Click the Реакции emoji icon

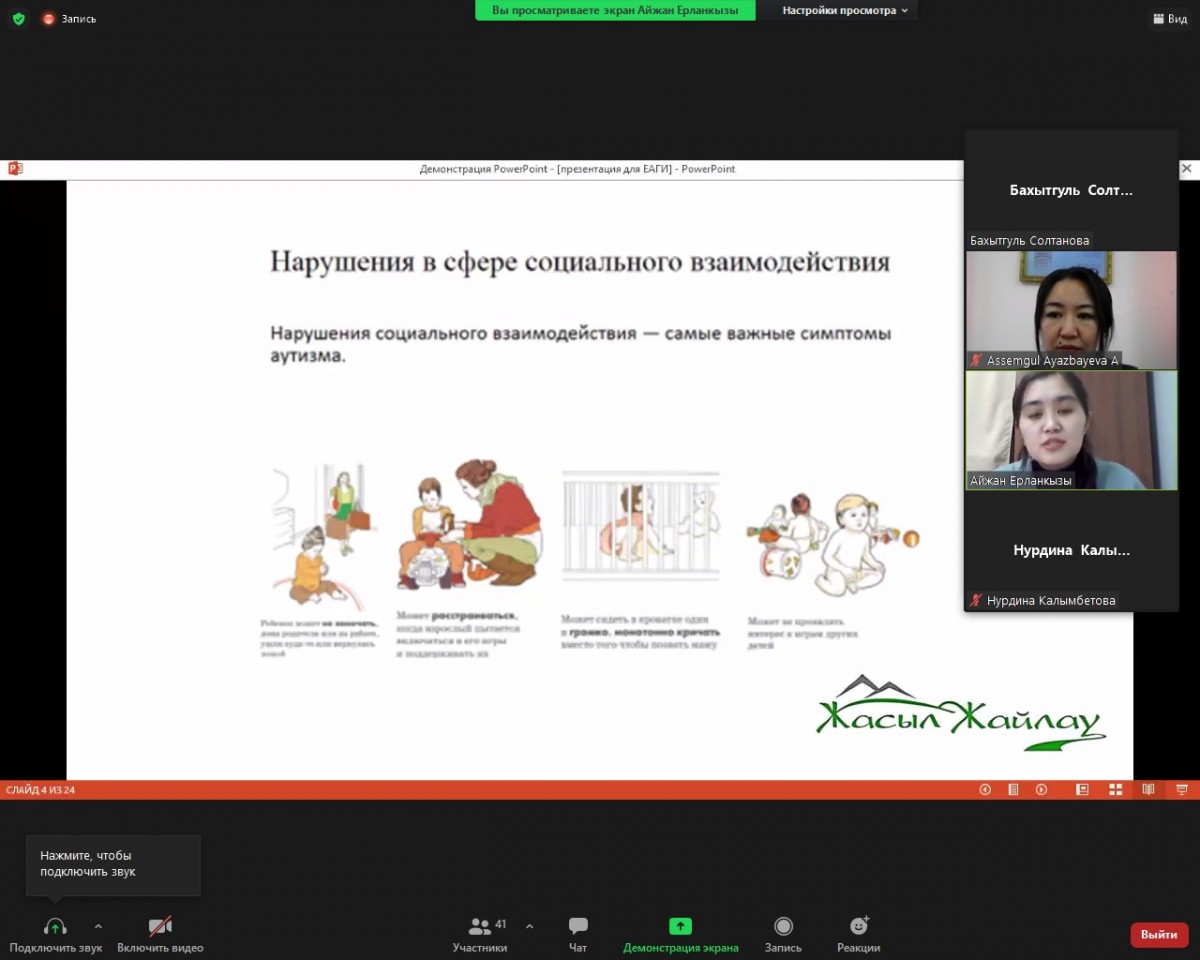(858, 927)
